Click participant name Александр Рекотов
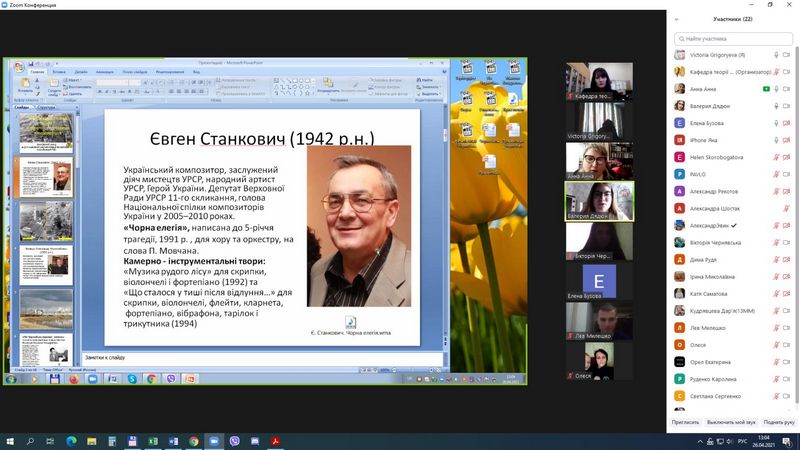The width and height of the screenshot is (800, 450). 714,191
